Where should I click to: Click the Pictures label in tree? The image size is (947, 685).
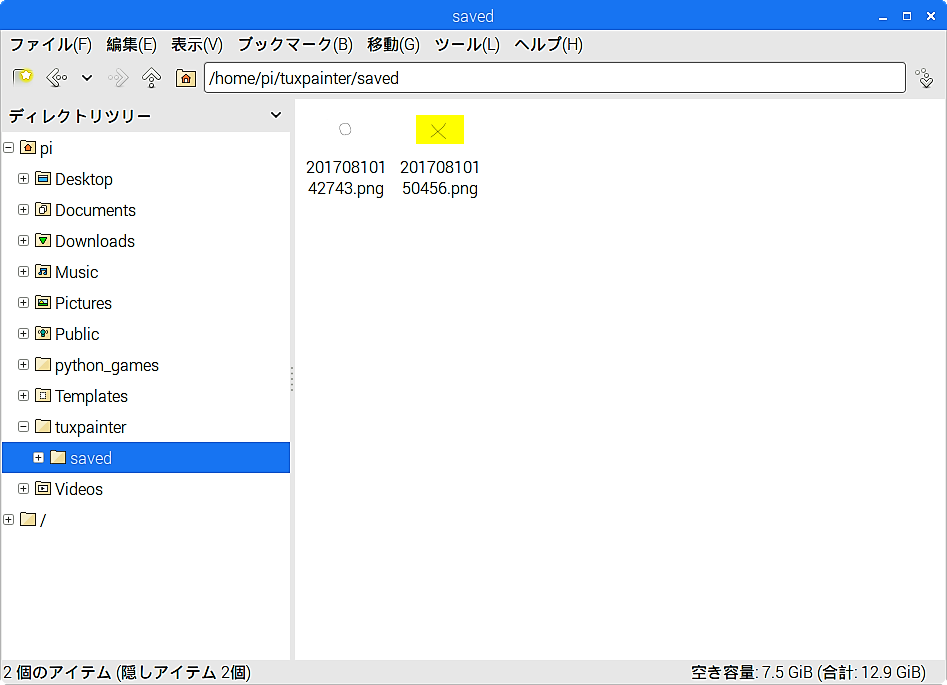[83, 303]
